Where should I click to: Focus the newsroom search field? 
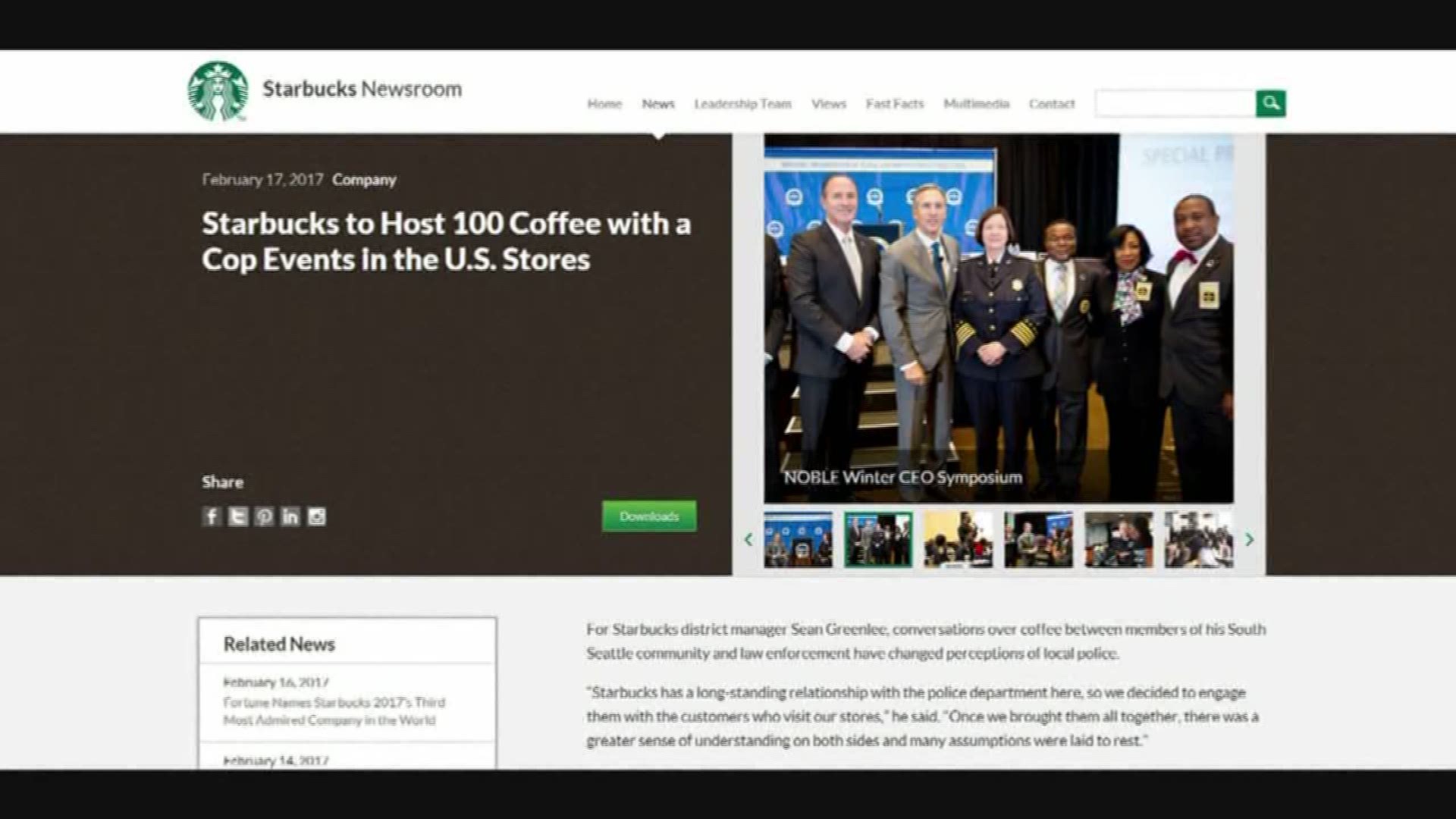point(1175,103)
